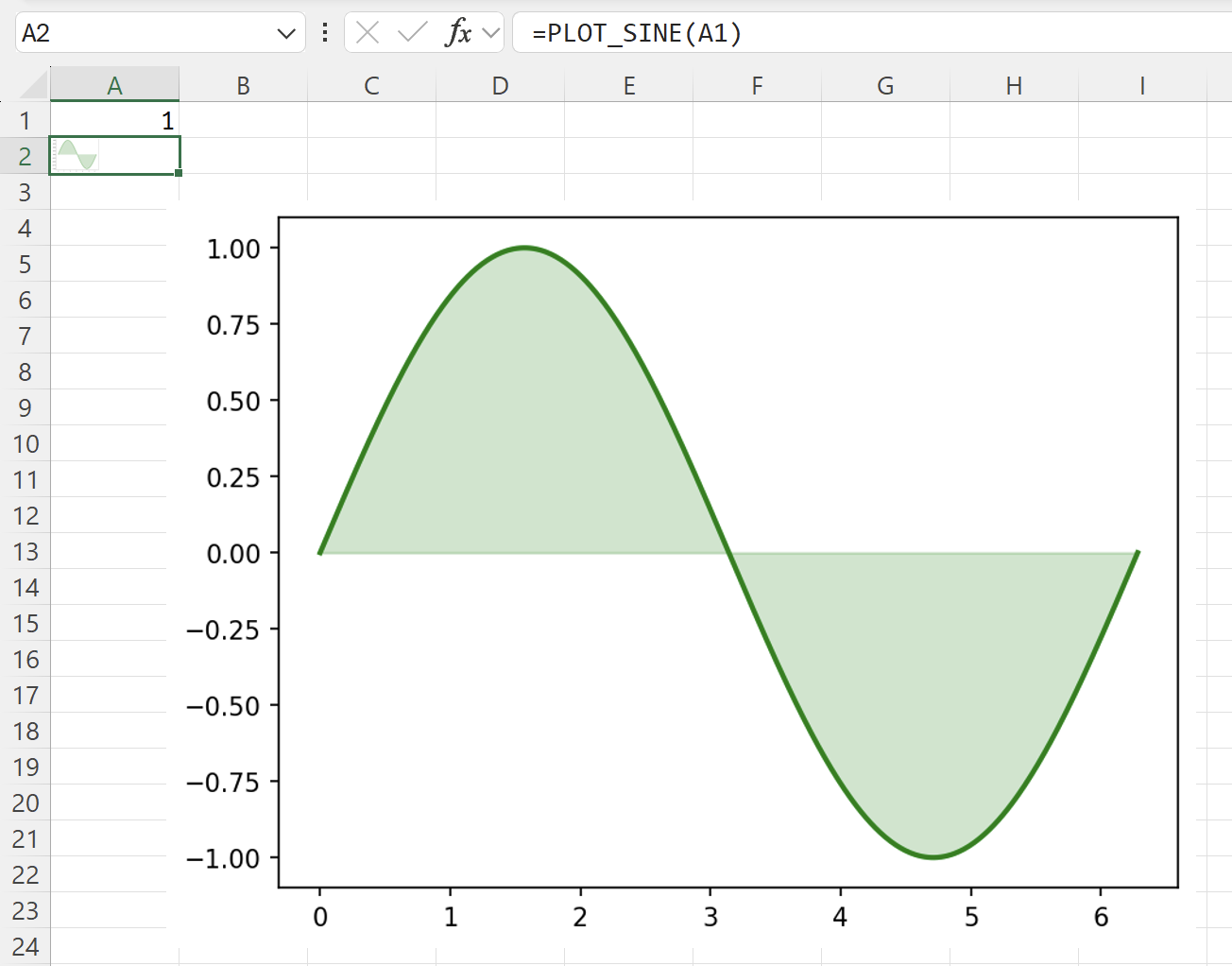This screenshot has height=966, width=1232.
Task: Select column F header
Action: click(x=757, y=85)
